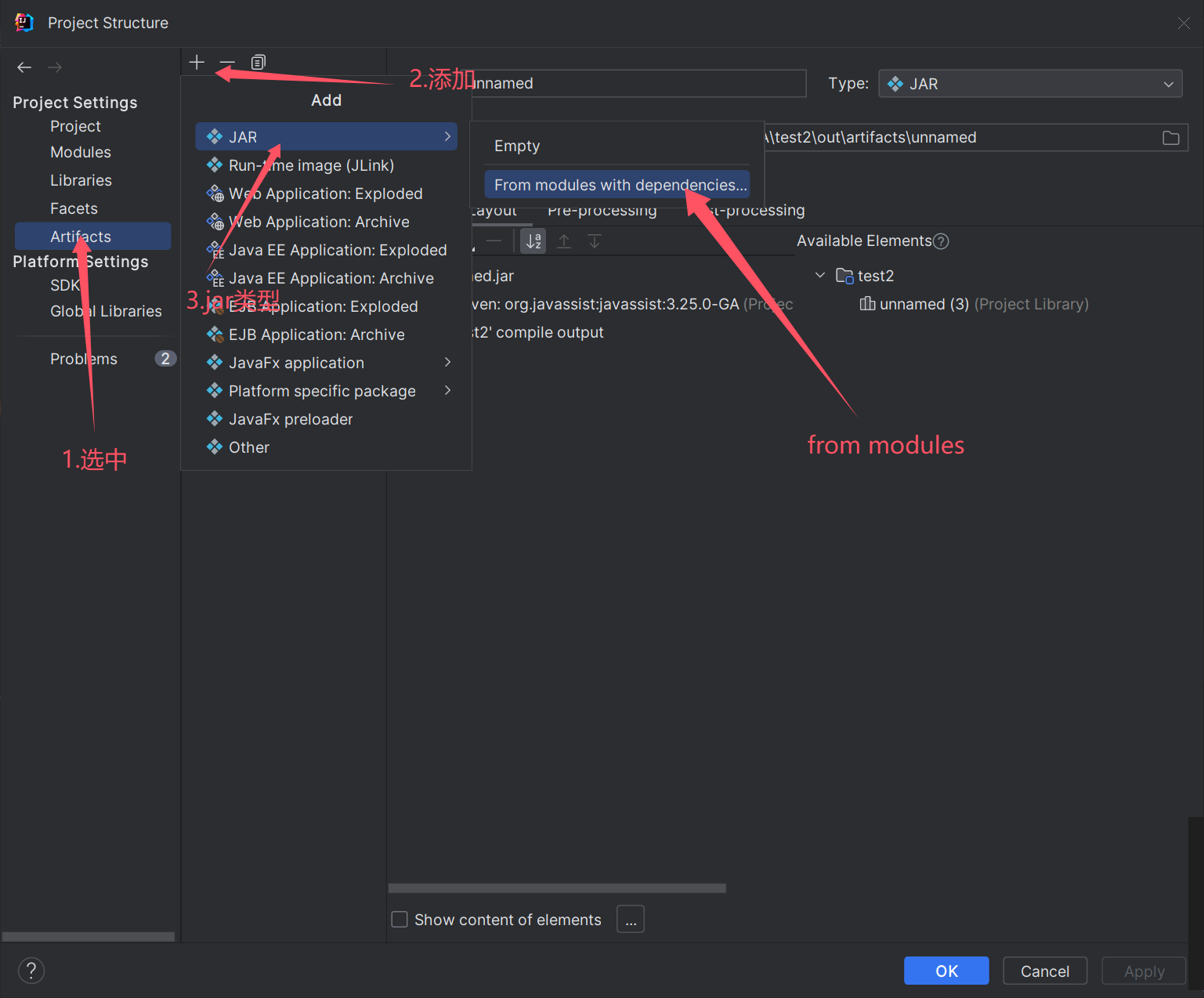The image size is (1204, 998).
Task: Click the left sidebar horizontal scrollbar
Action: tap(89, 937)
